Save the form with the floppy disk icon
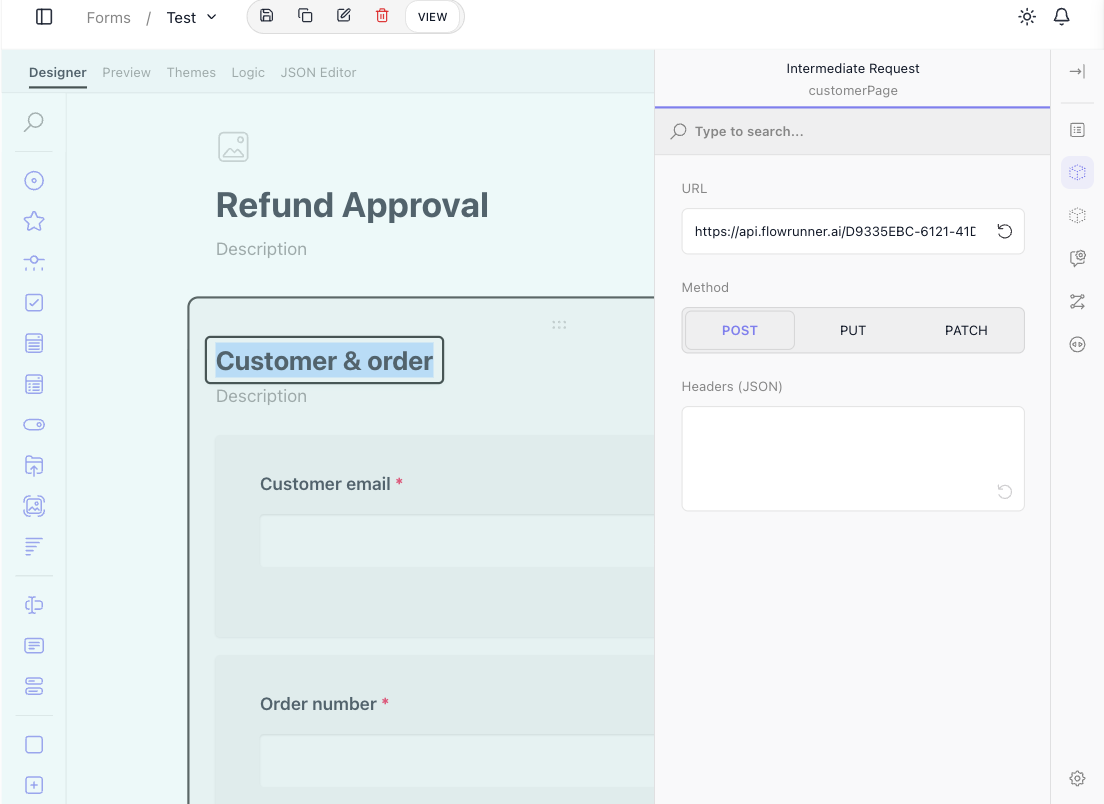The height and width of the screenshot is (804, 1104). [x=266, y=15]
